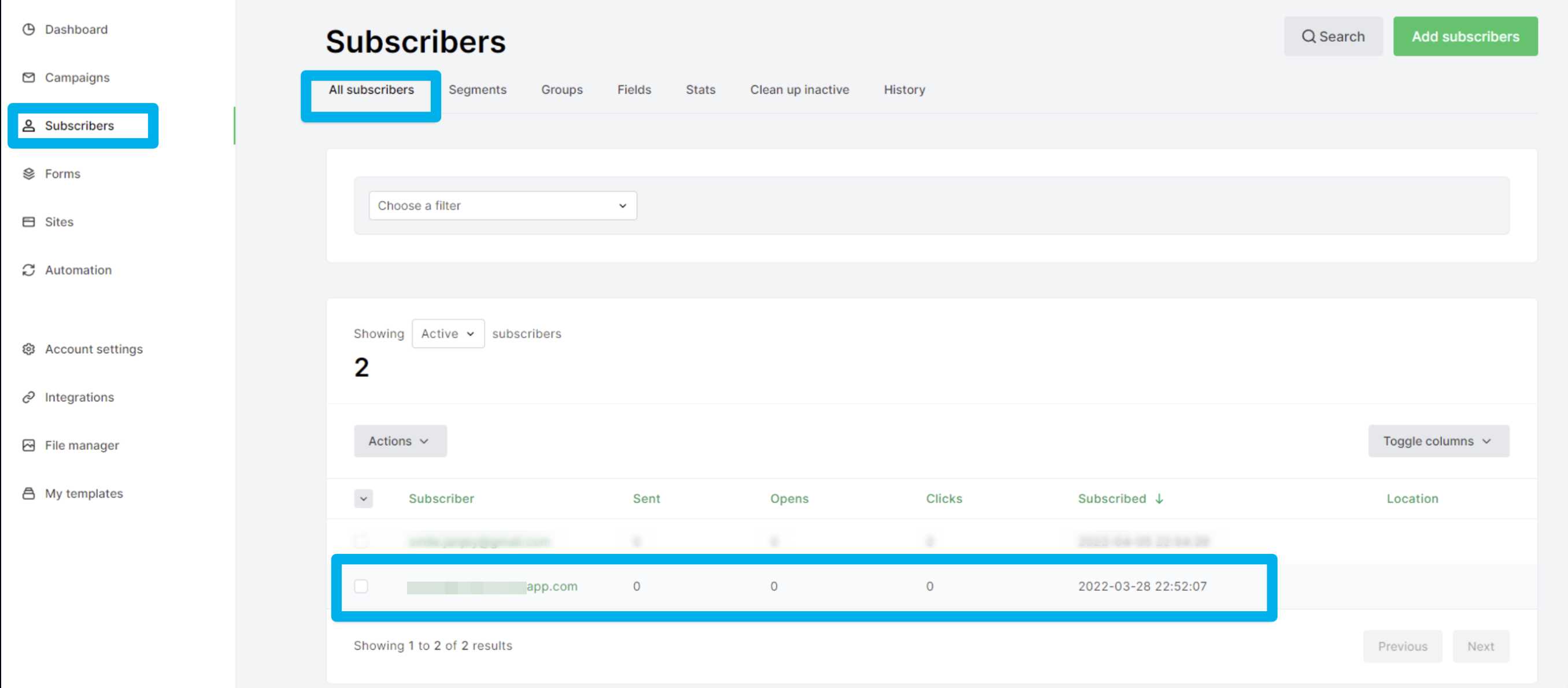Click the Dashboard clock icon in sidebar
This screenshot has width=1568, height=688.
point(28,29)
